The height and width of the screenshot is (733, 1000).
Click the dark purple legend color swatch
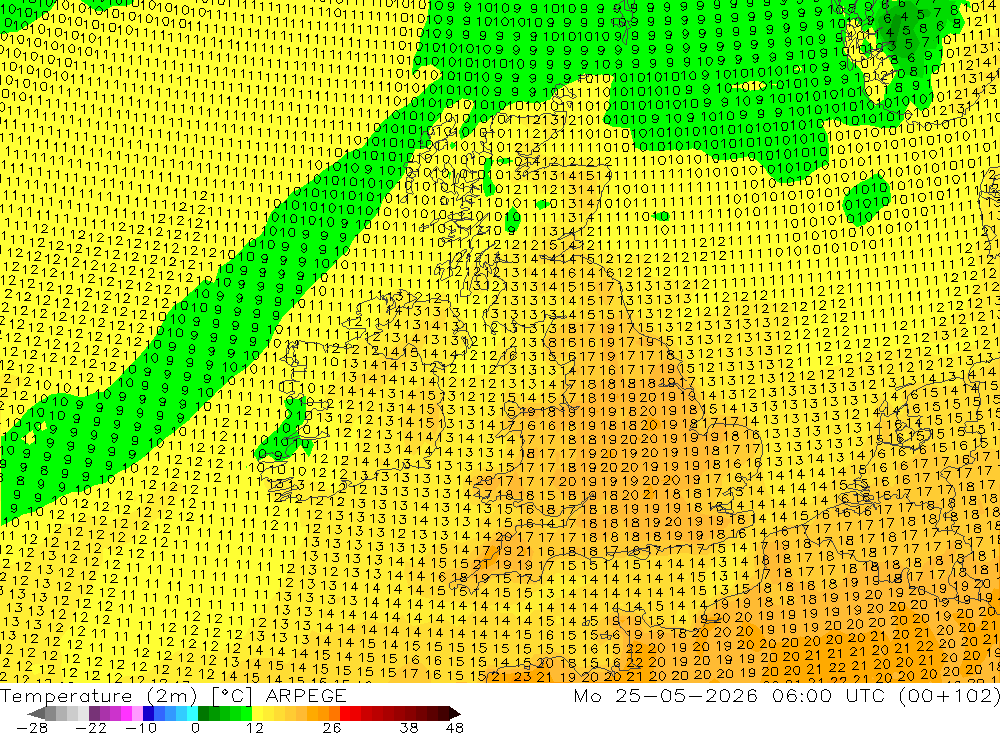point(94,713)
